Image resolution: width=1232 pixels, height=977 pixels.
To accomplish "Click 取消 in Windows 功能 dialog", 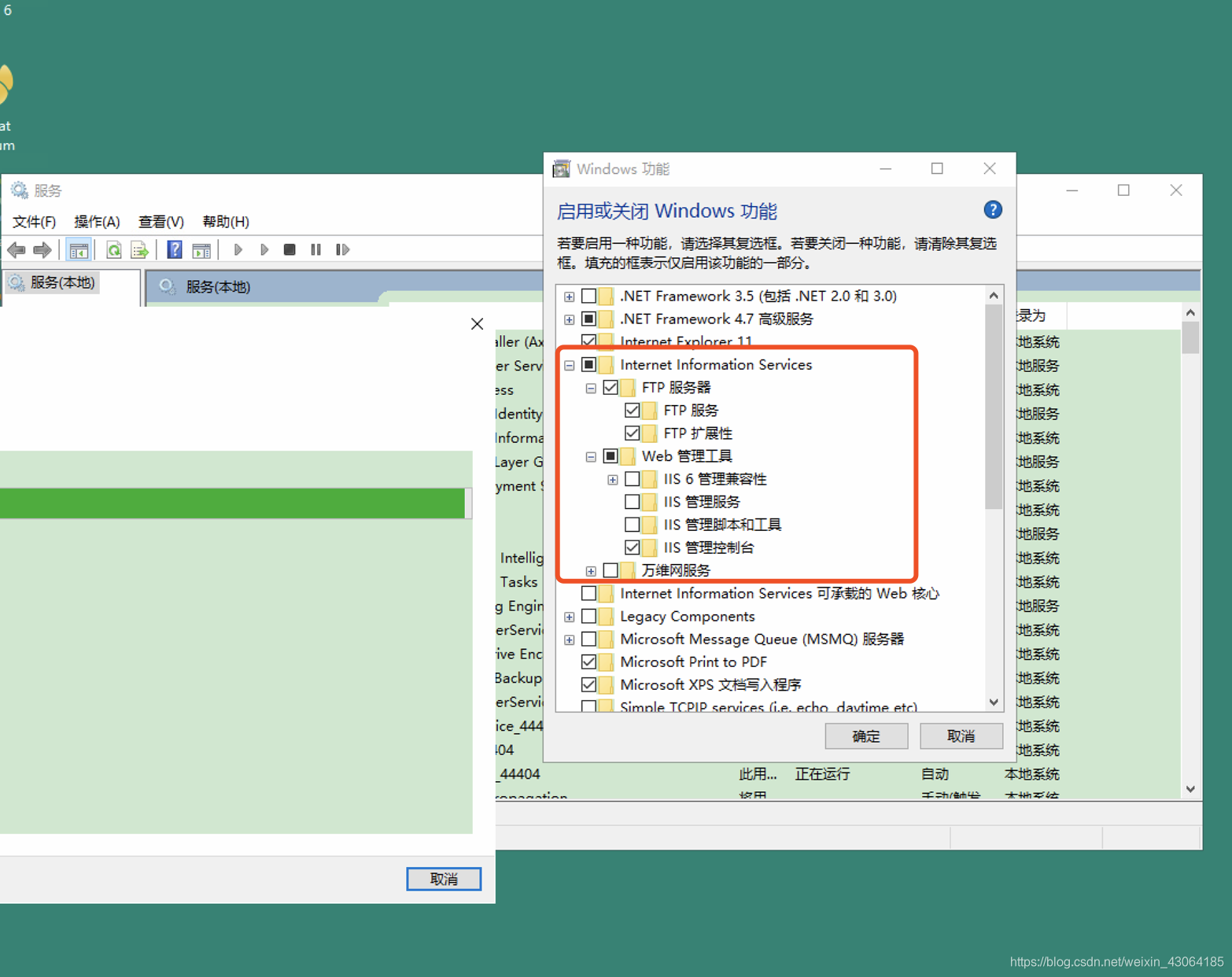I will (x=961, y=736).
